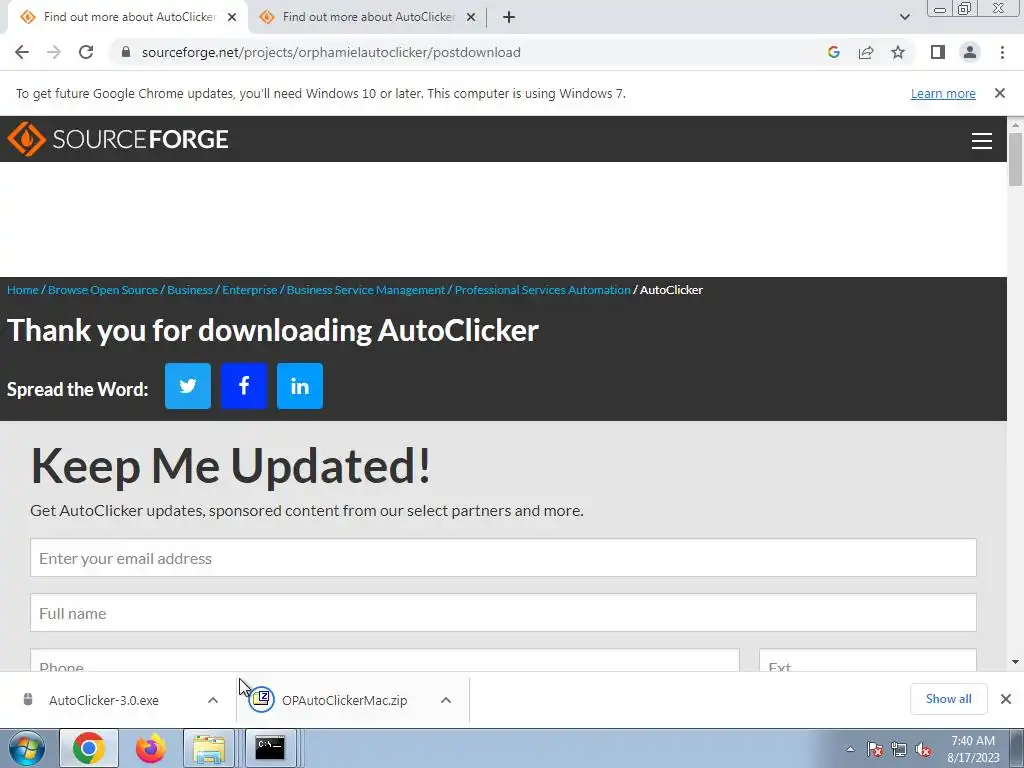Launch Firefox from the taskbar
The height and width of the screenshot is (768, 1024).
pos(150,748)
